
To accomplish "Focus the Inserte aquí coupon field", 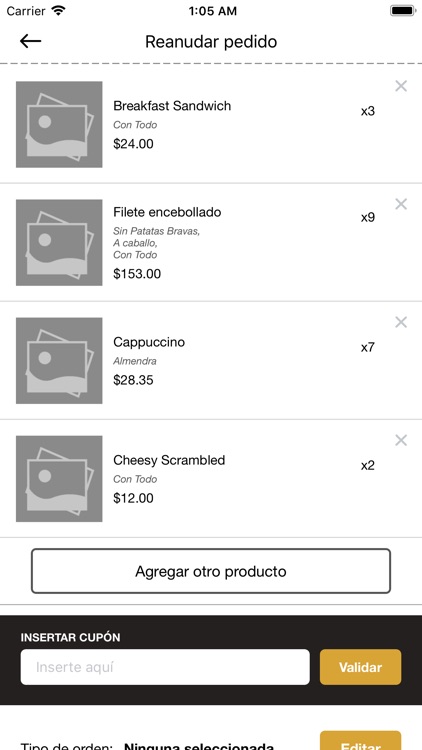I will click(165, 667).
